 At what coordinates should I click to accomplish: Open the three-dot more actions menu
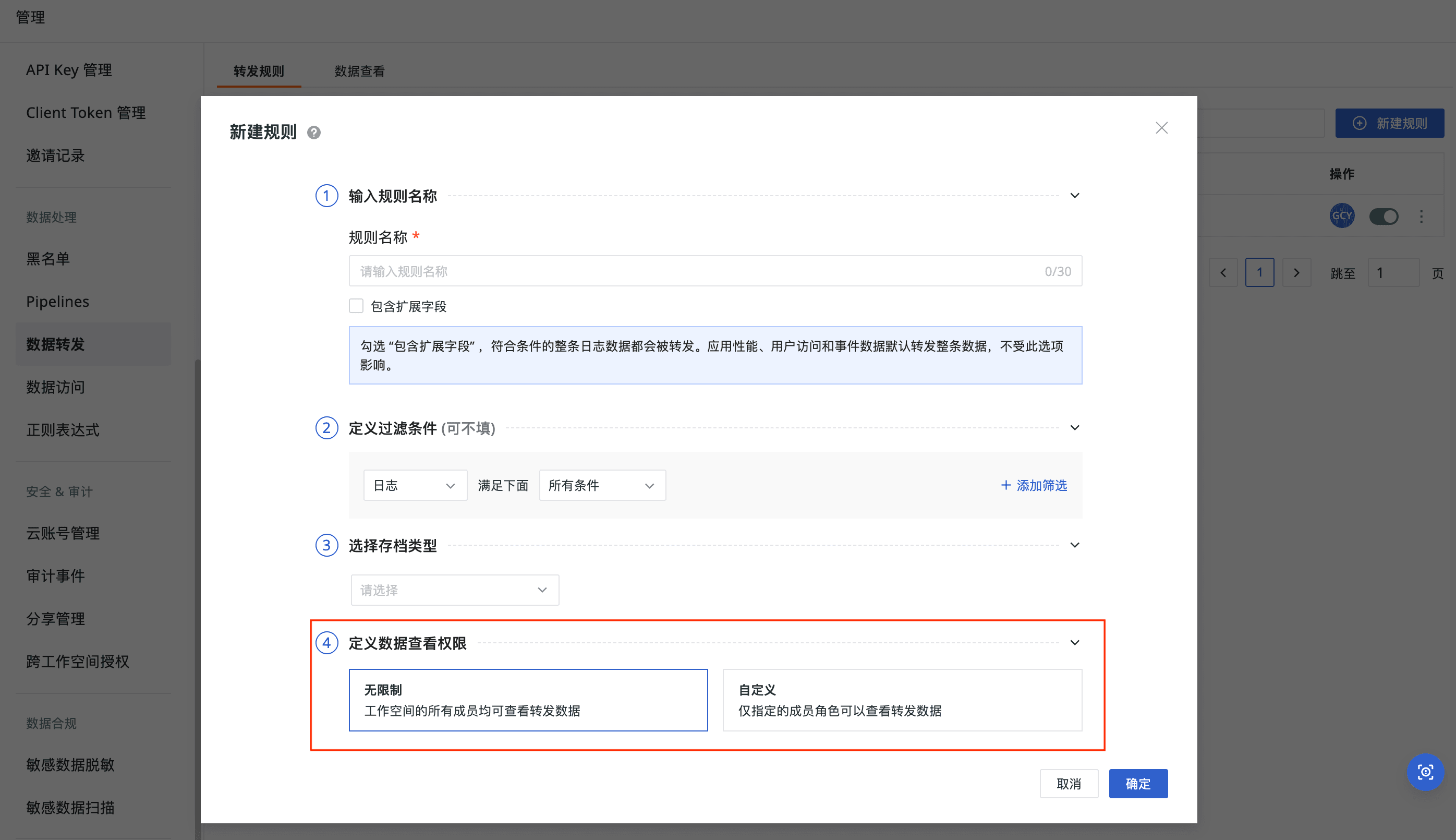click(1422, 217)
